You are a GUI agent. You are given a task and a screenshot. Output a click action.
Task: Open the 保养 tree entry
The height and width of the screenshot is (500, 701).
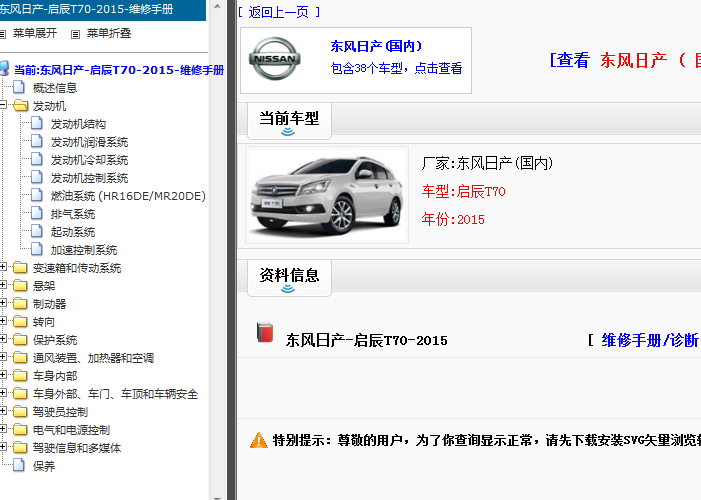(x=44, y=466)
